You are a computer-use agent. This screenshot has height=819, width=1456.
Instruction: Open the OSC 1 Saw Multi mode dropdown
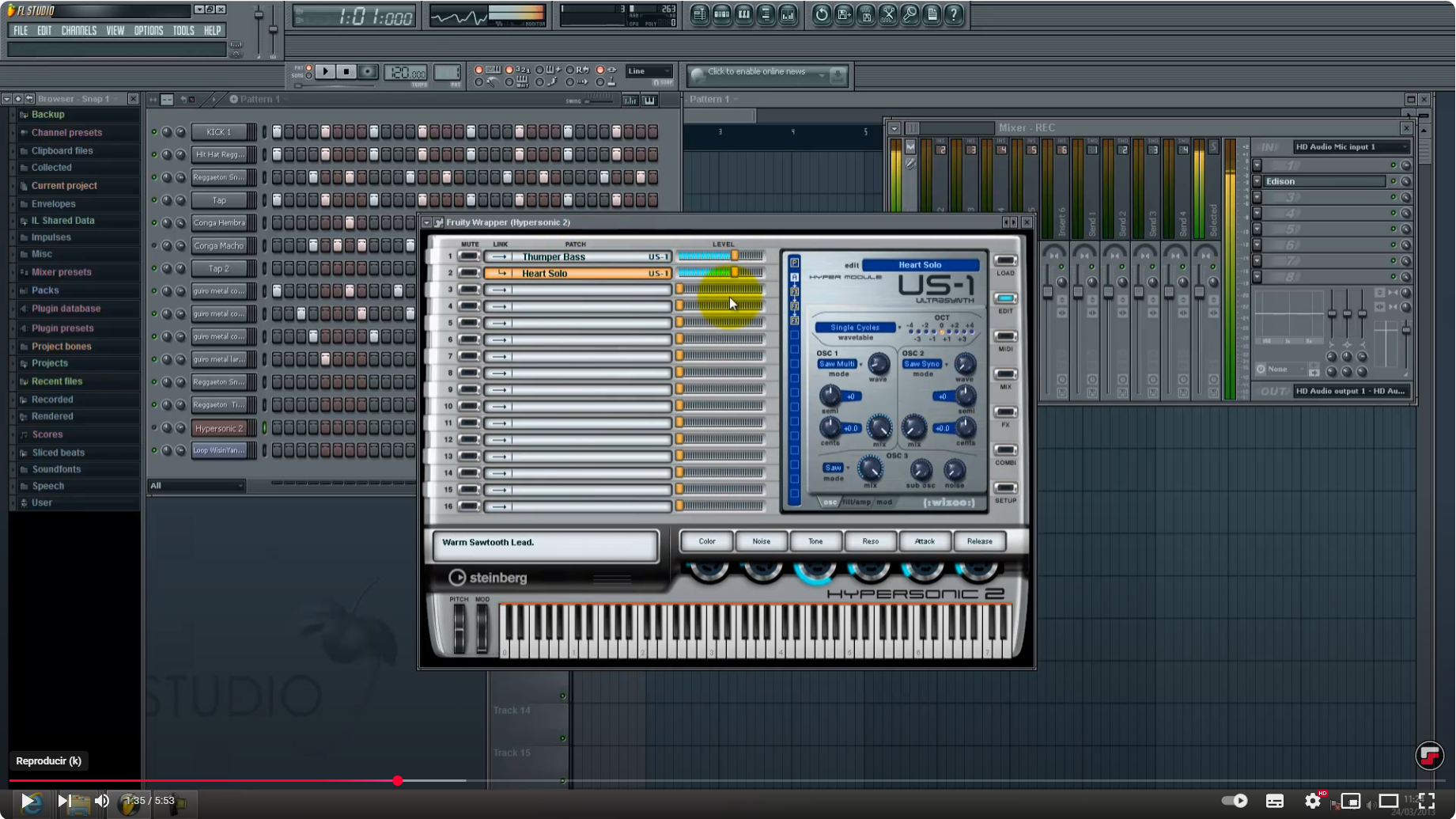click(x=837, y=364)
